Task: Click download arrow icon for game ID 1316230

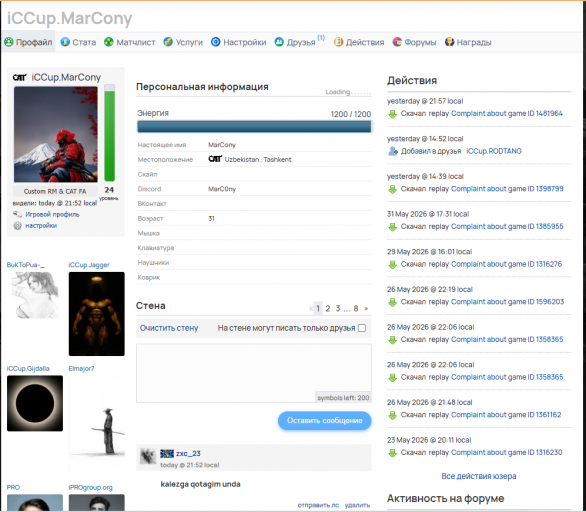Action: tap(392, 453)
